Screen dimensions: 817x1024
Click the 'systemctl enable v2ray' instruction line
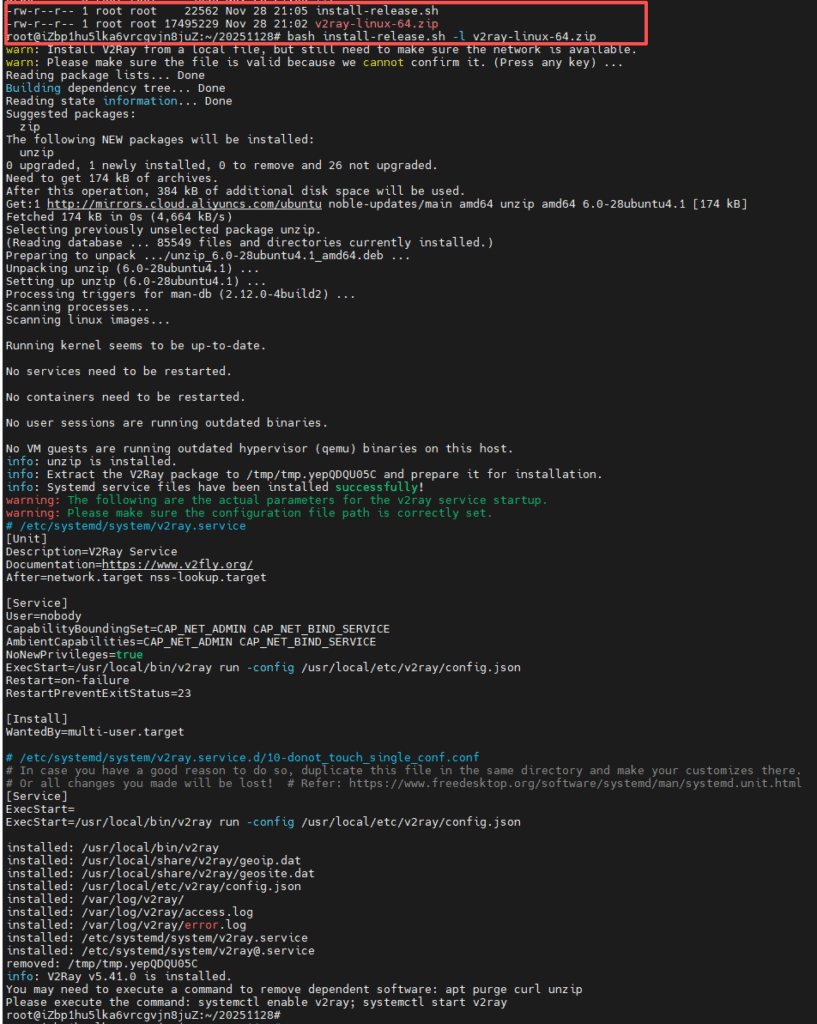click(255, 1002)
